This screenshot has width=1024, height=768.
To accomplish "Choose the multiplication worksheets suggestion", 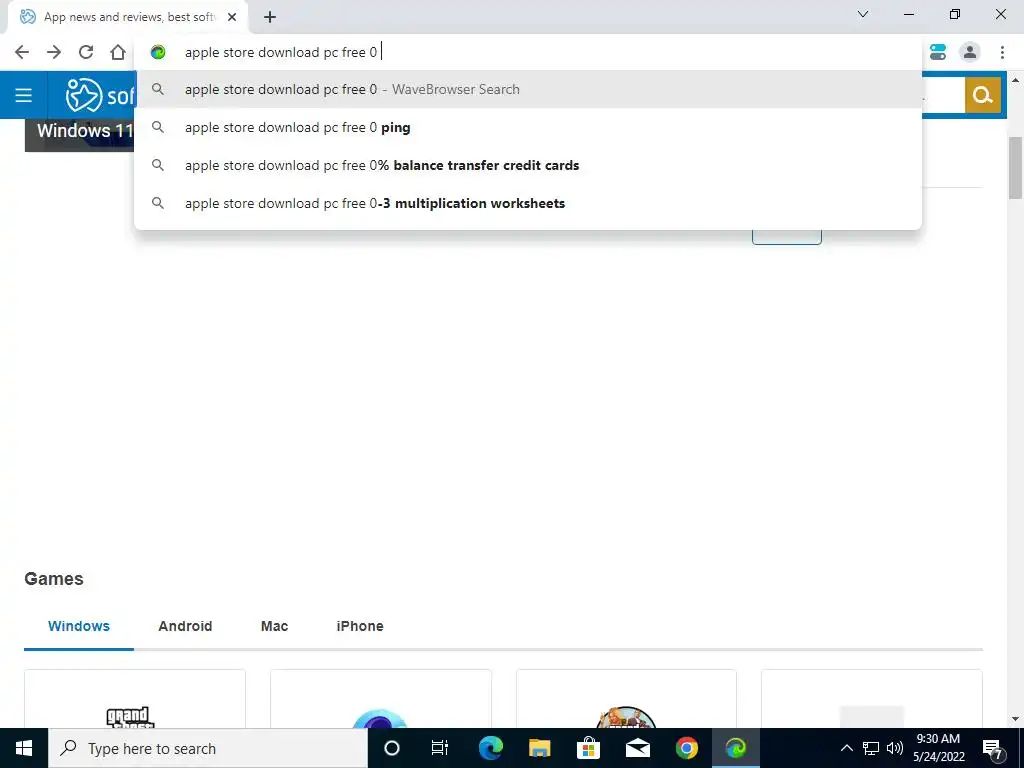I will [528, 203].
